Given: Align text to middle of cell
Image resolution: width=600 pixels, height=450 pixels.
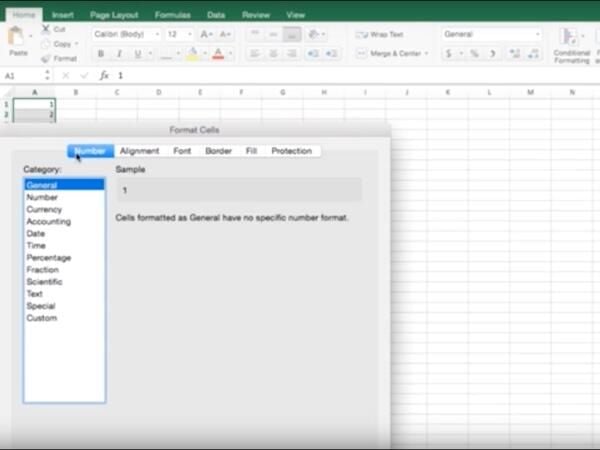Looking at the screenshot, I should pos(273,34).
